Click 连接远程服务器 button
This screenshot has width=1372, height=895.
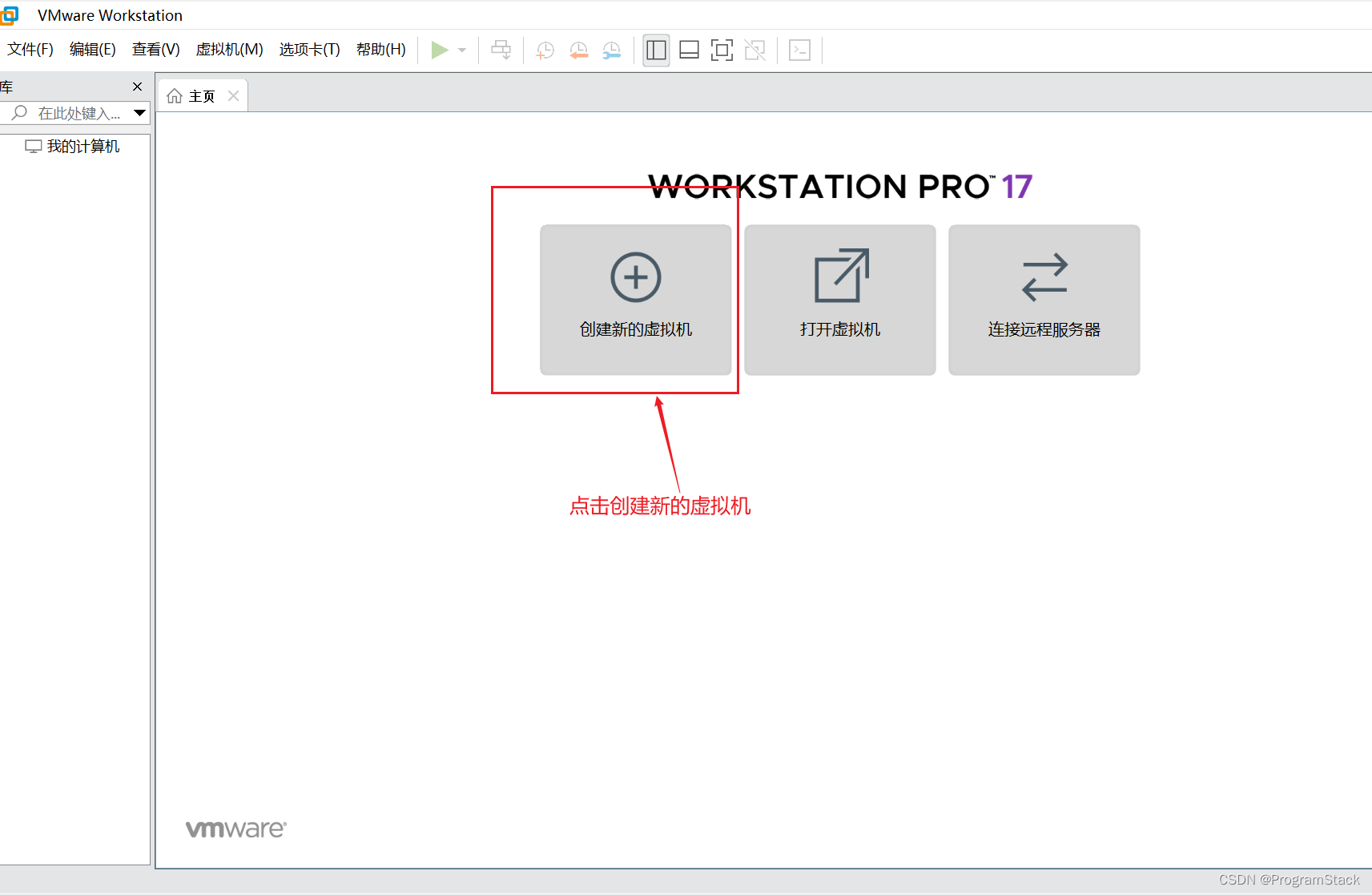pyautogui.click(x=1044, y=300)
